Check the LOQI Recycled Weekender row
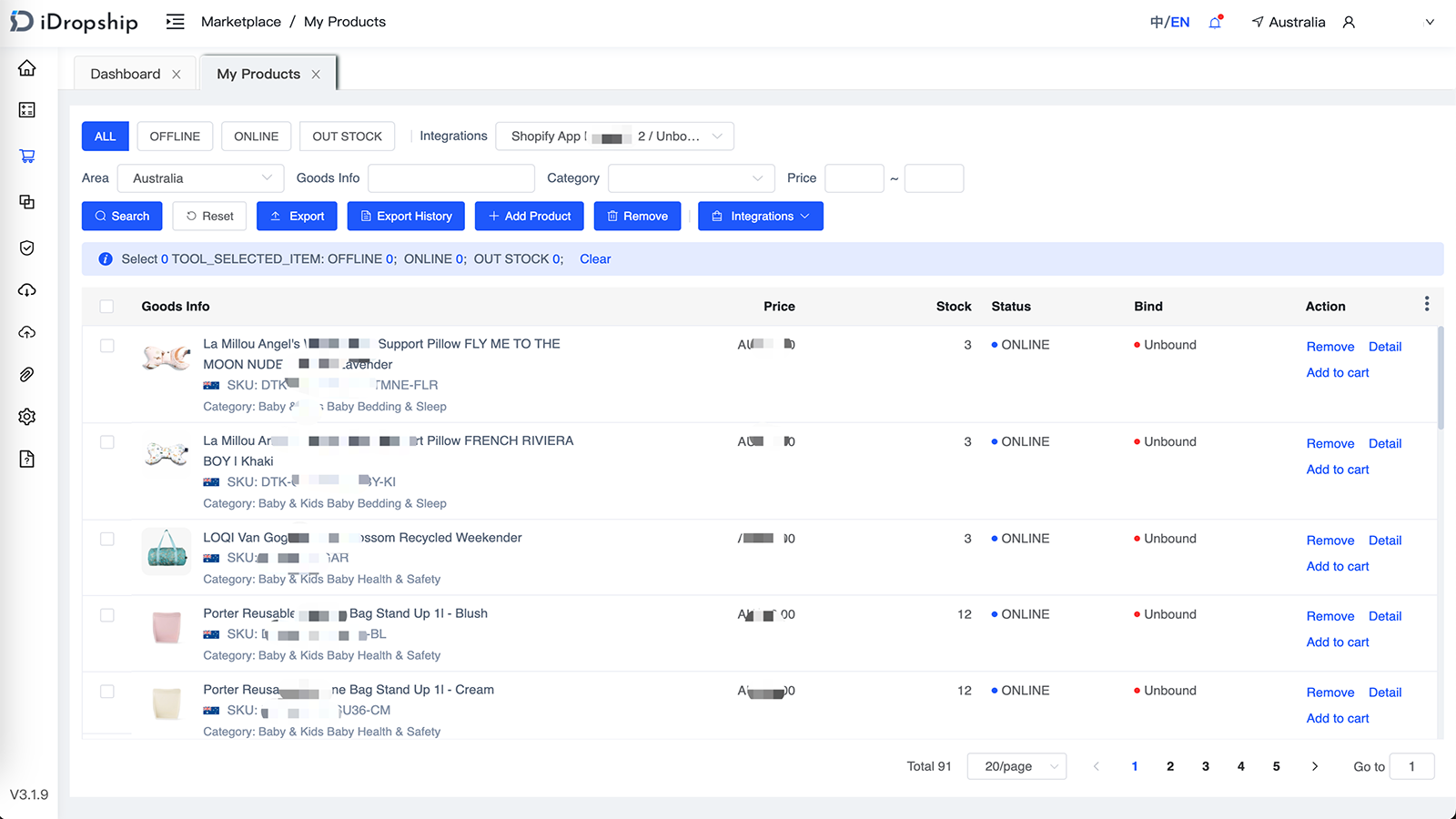 pos(107,539)
